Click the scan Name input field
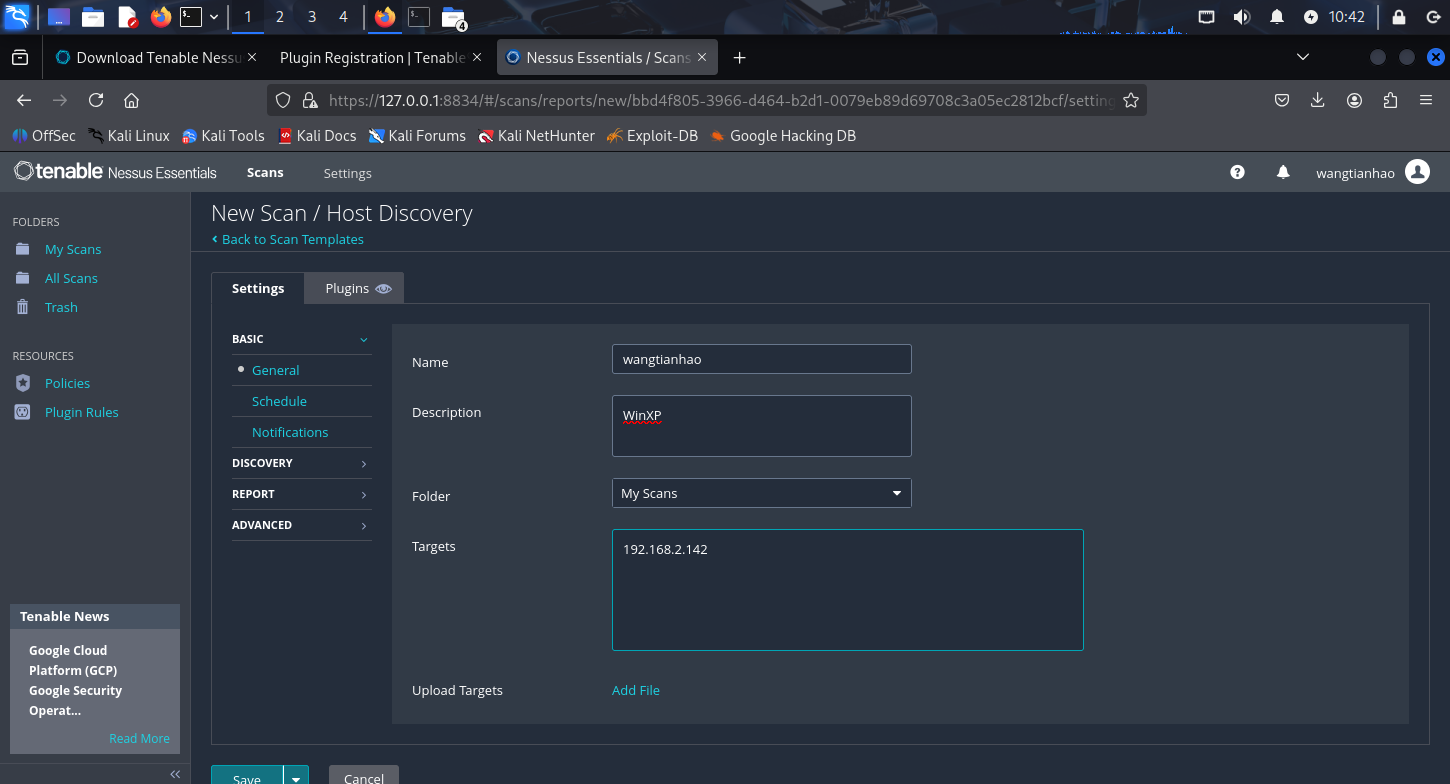The height and width of the screenshot is (784, 1450). (761, 359)
